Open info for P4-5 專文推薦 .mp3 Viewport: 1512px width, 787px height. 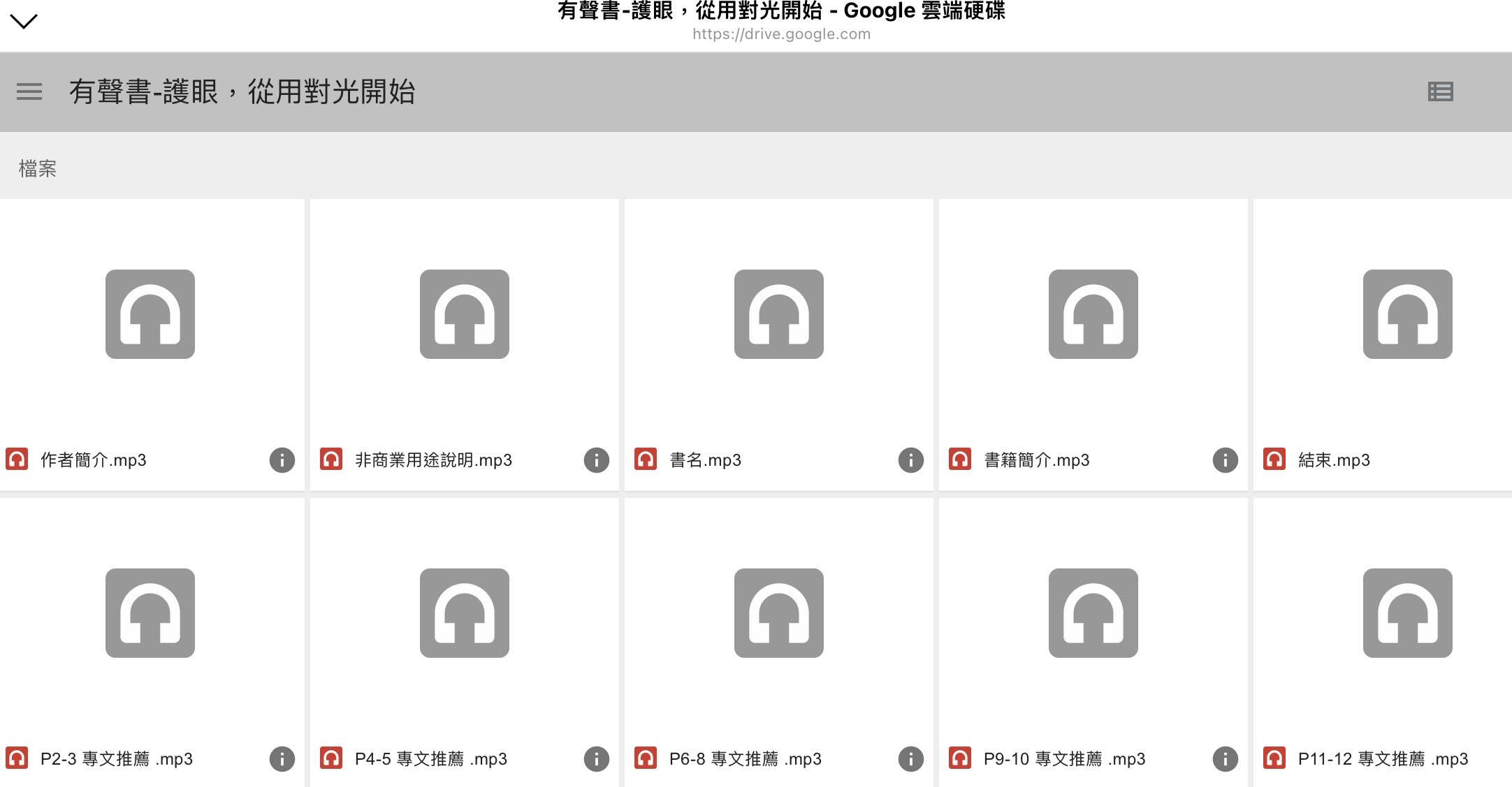(596, 759)
